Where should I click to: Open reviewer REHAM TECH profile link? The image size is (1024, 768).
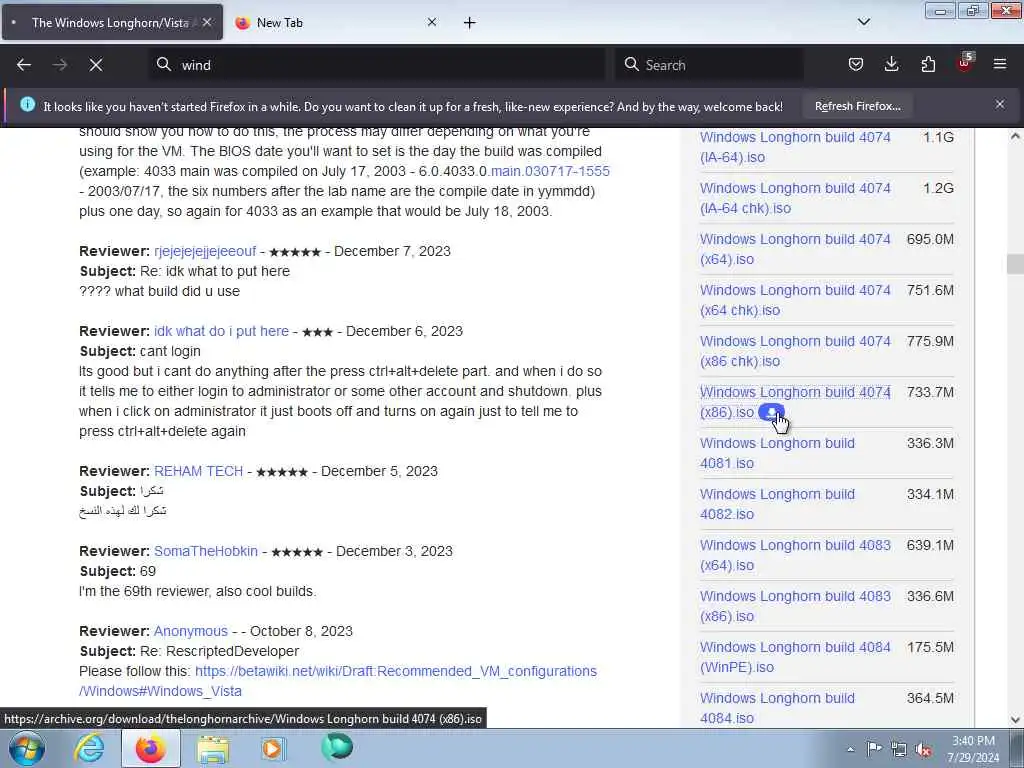pos(199,471)
